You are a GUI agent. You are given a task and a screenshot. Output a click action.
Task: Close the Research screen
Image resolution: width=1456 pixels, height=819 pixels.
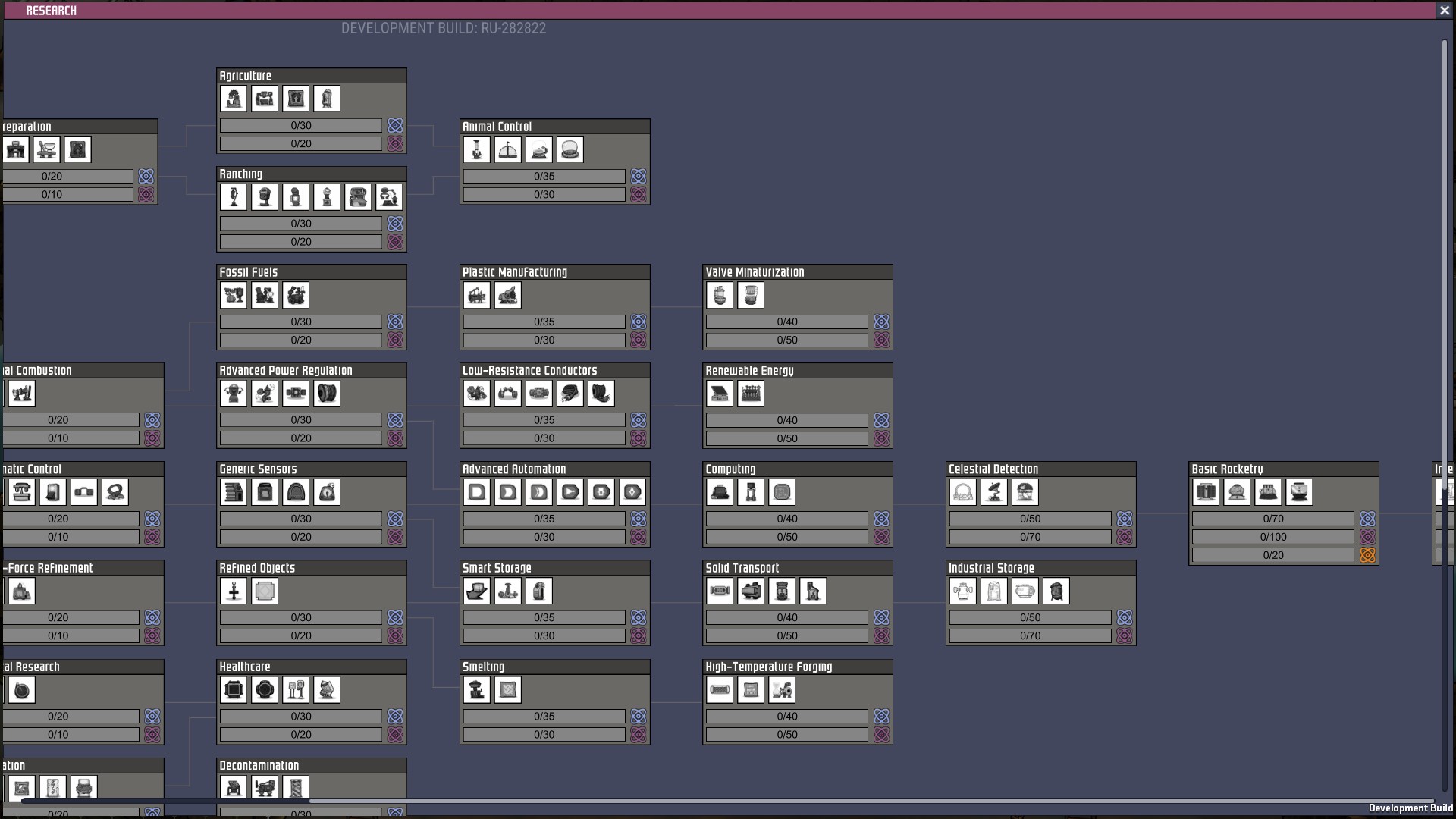coord(1444,10)
